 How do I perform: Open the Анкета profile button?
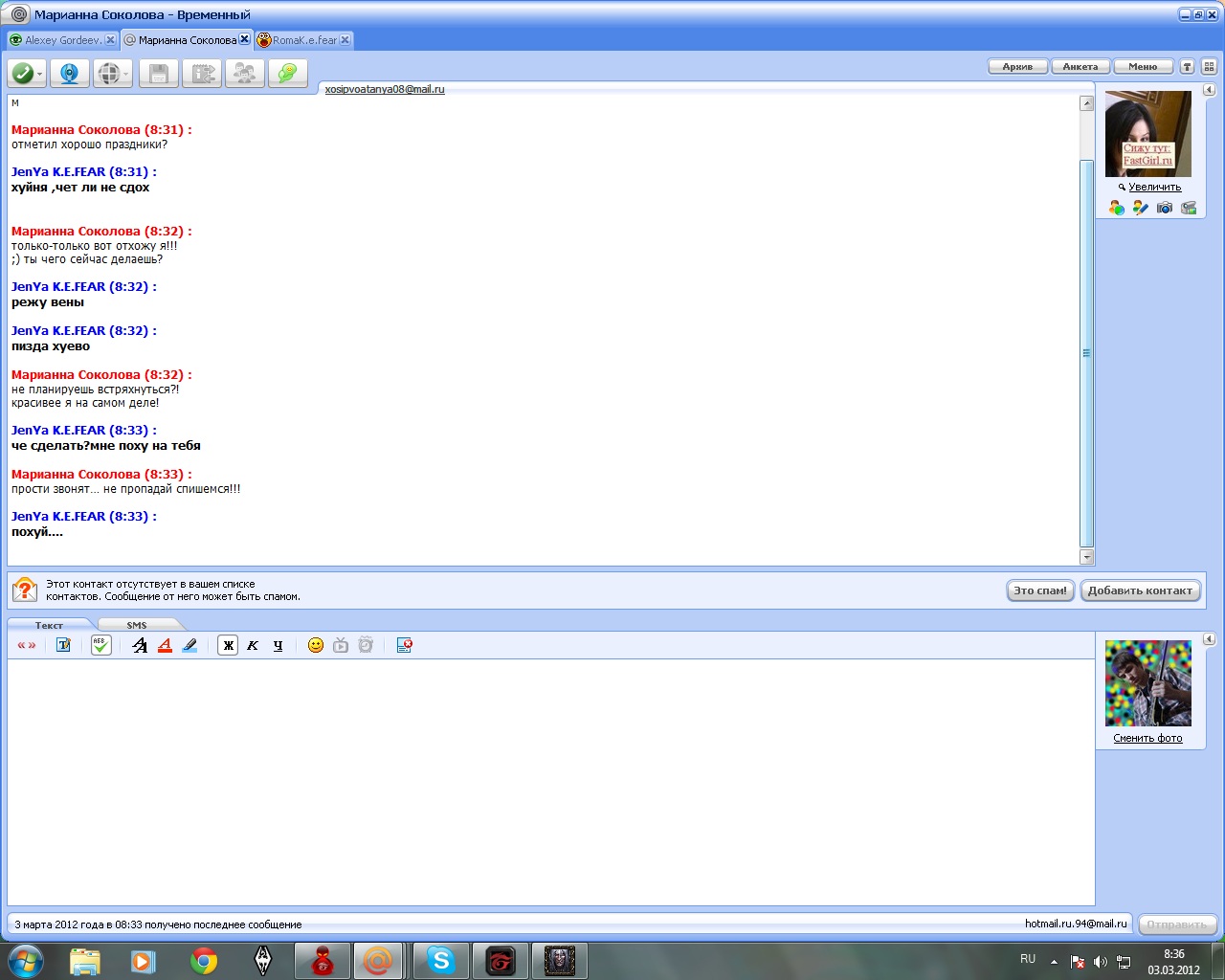(x=1080, y=67)
